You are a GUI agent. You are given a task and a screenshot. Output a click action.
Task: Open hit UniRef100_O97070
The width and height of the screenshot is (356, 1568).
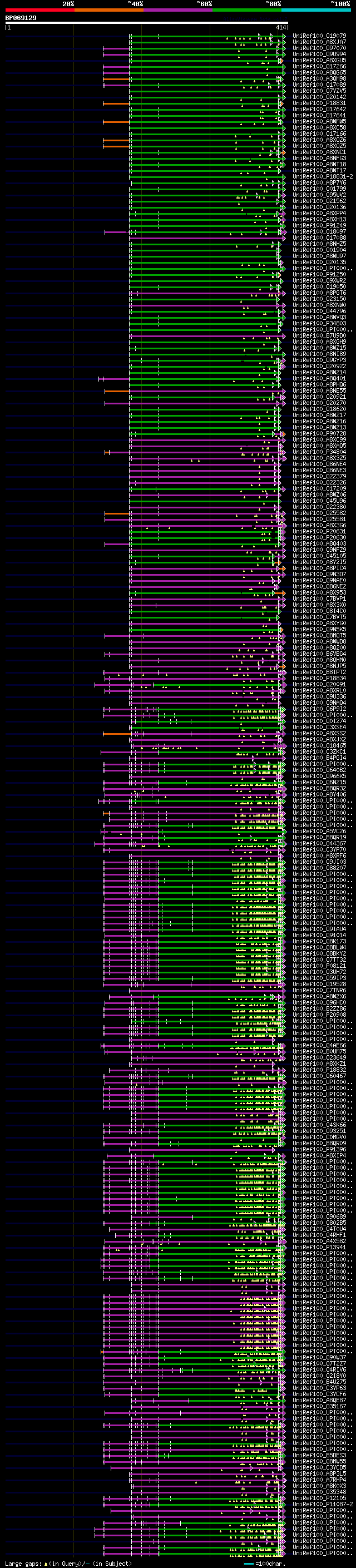(x=319, y=48)
